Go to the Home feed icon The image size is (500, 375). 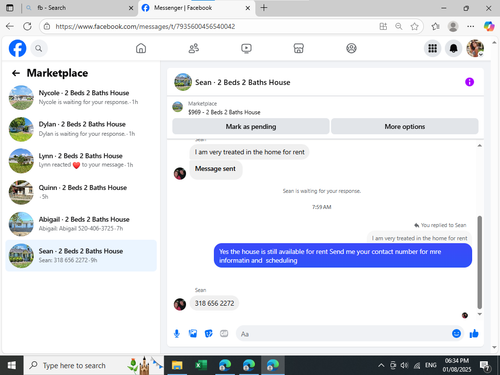pos(141,48)
